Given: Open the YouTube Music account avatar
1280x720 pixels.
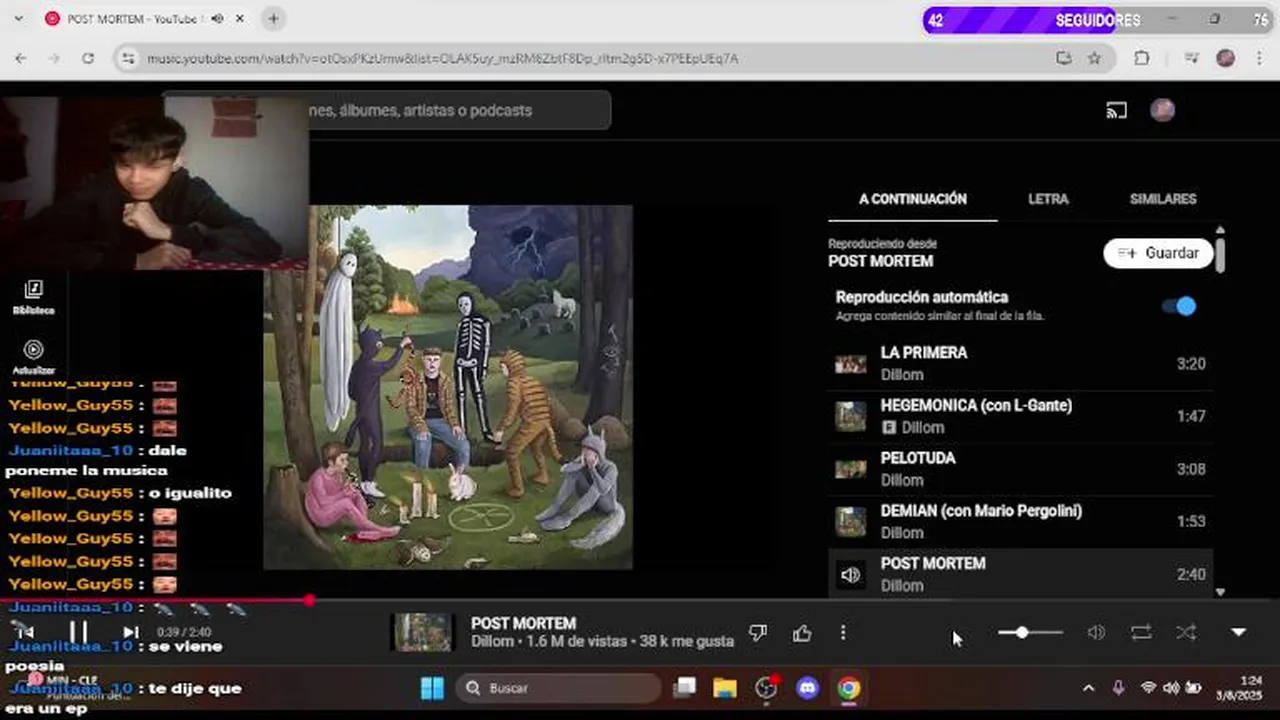Looking at the screenshot, I should pos(1162,110).
